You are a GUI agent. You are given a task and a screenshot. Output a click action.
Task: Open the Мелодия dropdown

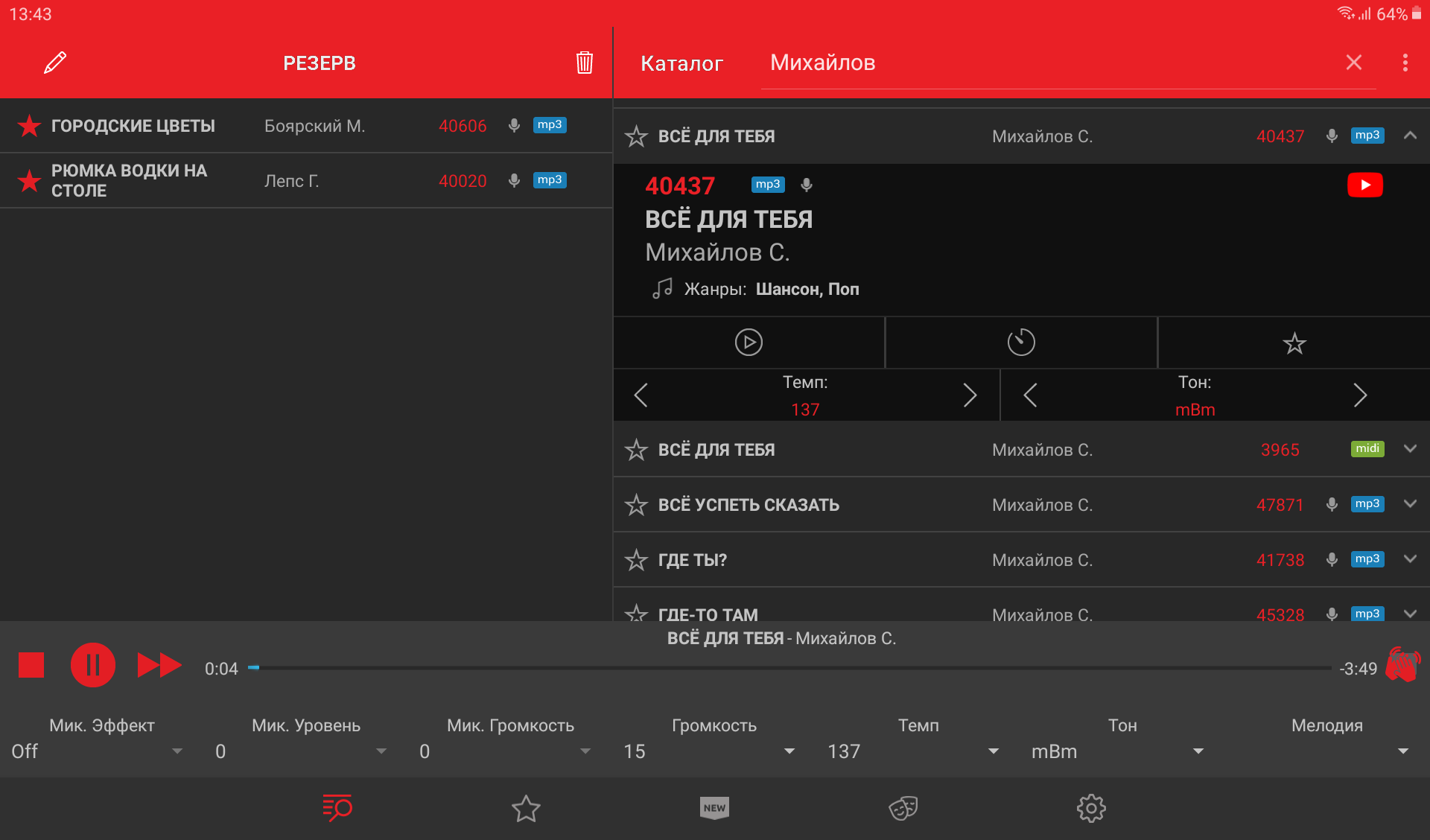(x=1322, y=751)
